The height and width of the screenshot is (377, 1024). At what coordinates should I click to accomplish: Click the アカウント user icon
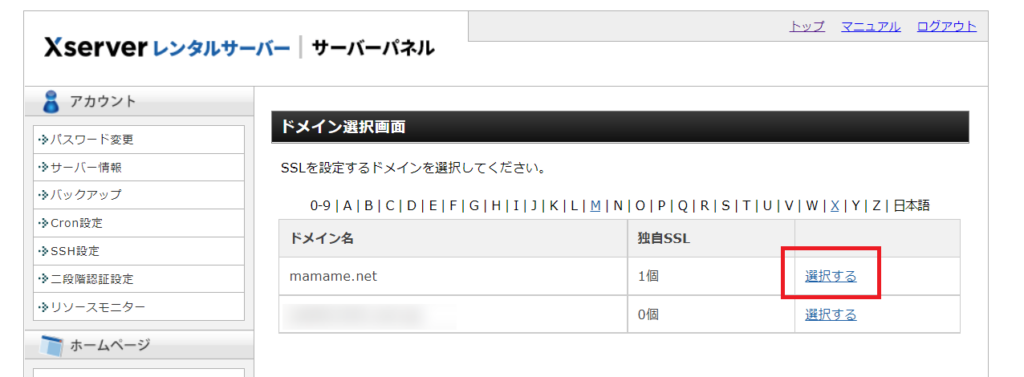point(50,101)
